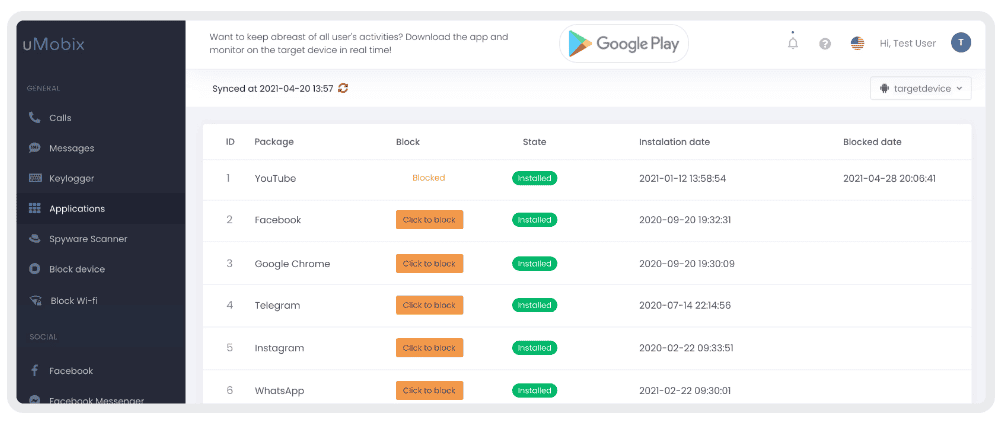Screen dimensions: 1004x423
Task: Click blocked date 2021-04-28 20:06:41
Action: pos(889,179)
